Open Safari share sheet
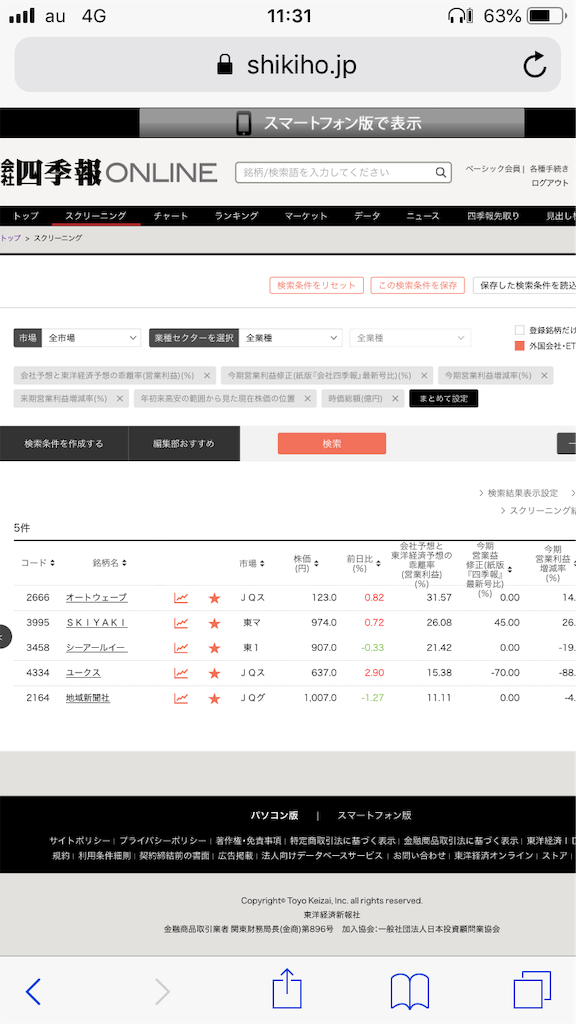The image size is (576, 1024). point(287,989)
